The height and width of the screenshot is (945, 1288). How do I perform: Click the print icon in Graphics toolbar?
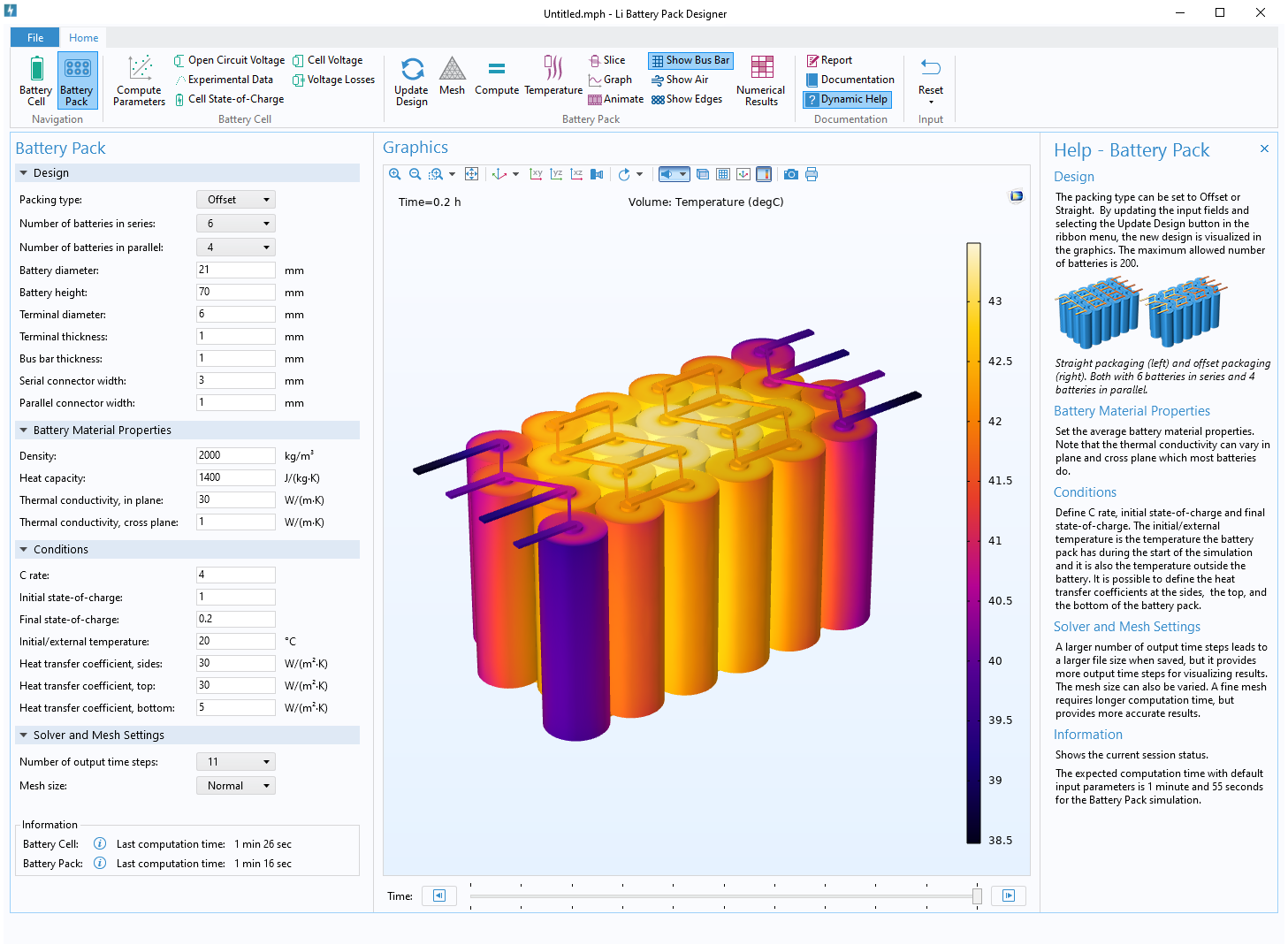(x=812, y=174)
